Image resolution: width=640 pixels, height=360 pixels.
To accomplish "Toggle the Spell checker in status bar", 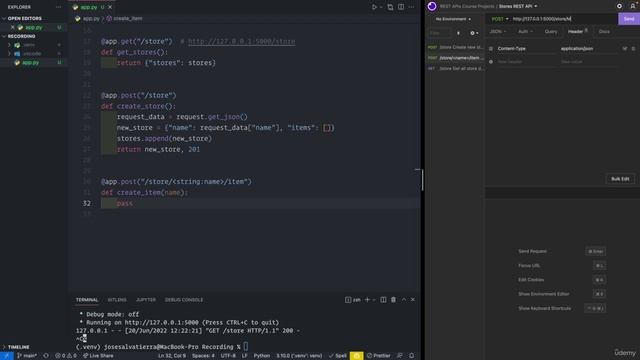I will (x=338, y=356).
